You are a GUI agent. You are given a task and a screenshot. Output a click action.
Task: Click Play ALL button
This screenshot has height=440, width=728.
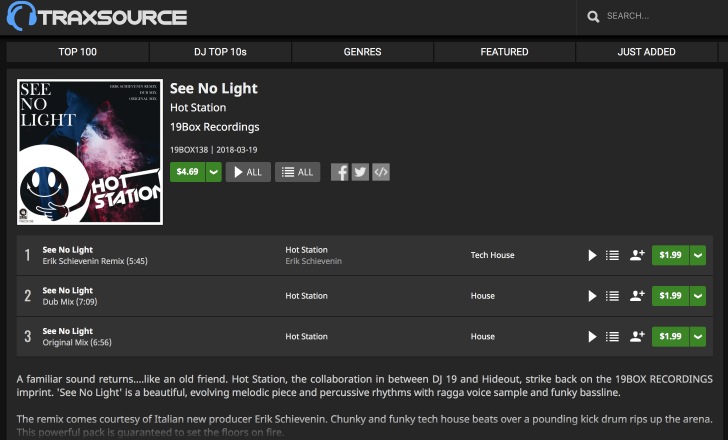[248, 172]
